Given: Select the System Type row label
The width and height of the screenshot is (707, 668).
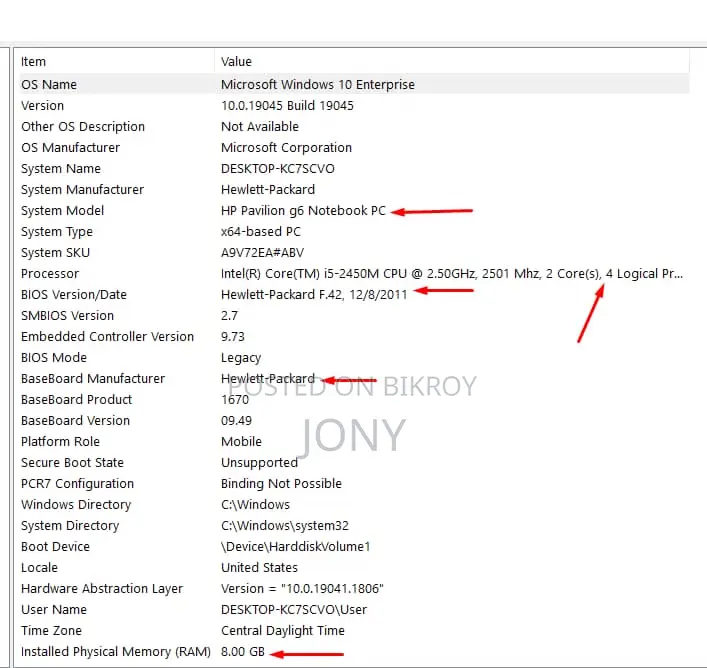Looking at the screenshot, I should click(57, 232).
